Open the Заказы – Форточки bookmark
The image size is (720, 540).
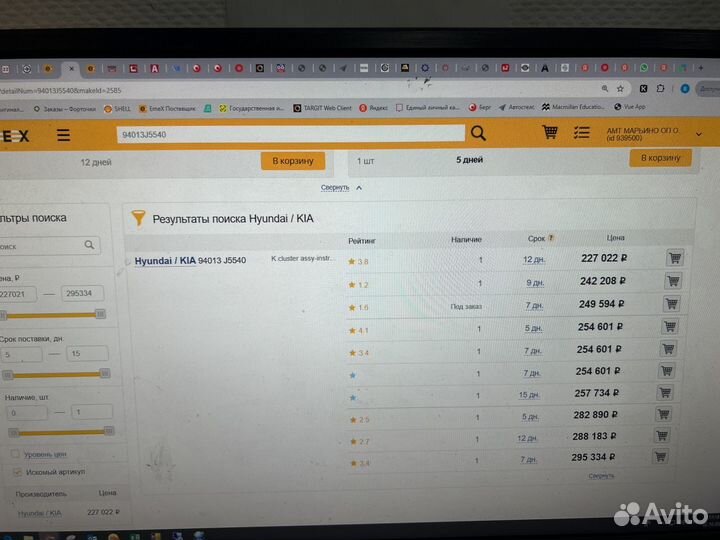pos(65,109)
